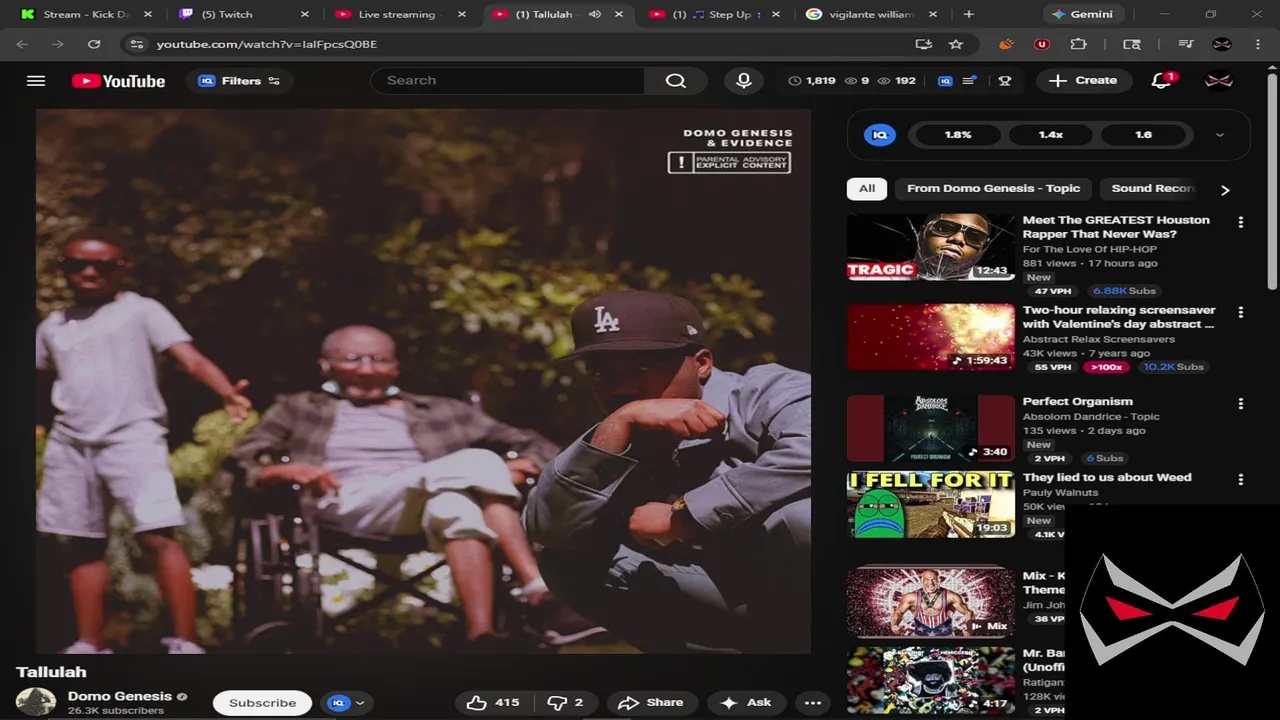1280x720 pixels.
Task: Select the 1.6 vidIQ metric pill
Action: 1143,134
